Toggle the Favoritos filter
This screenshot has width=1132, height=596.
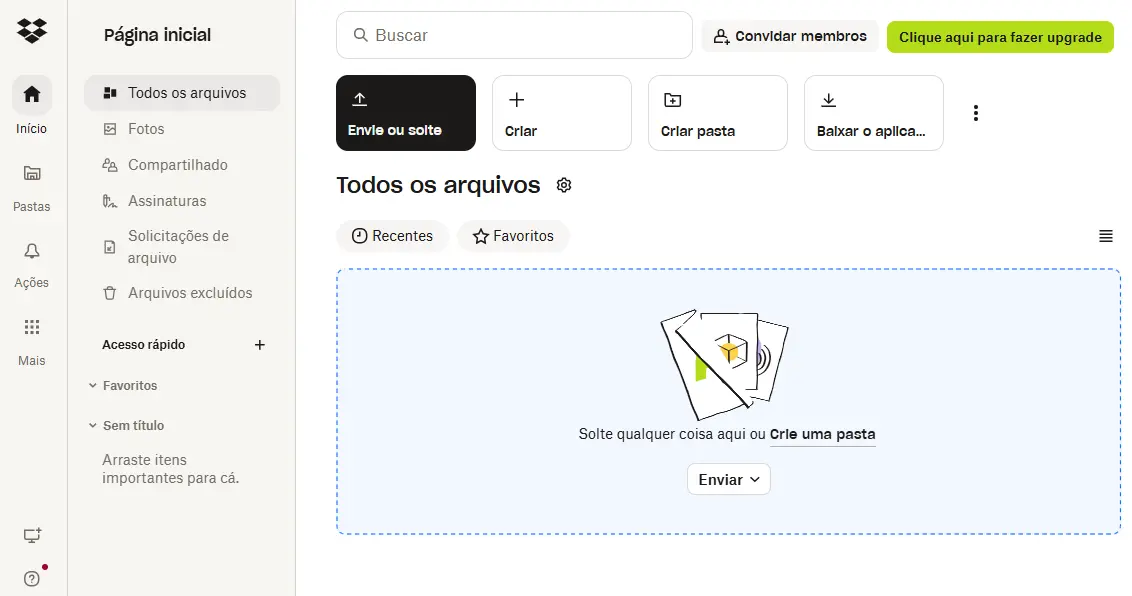tap(513, 236)
